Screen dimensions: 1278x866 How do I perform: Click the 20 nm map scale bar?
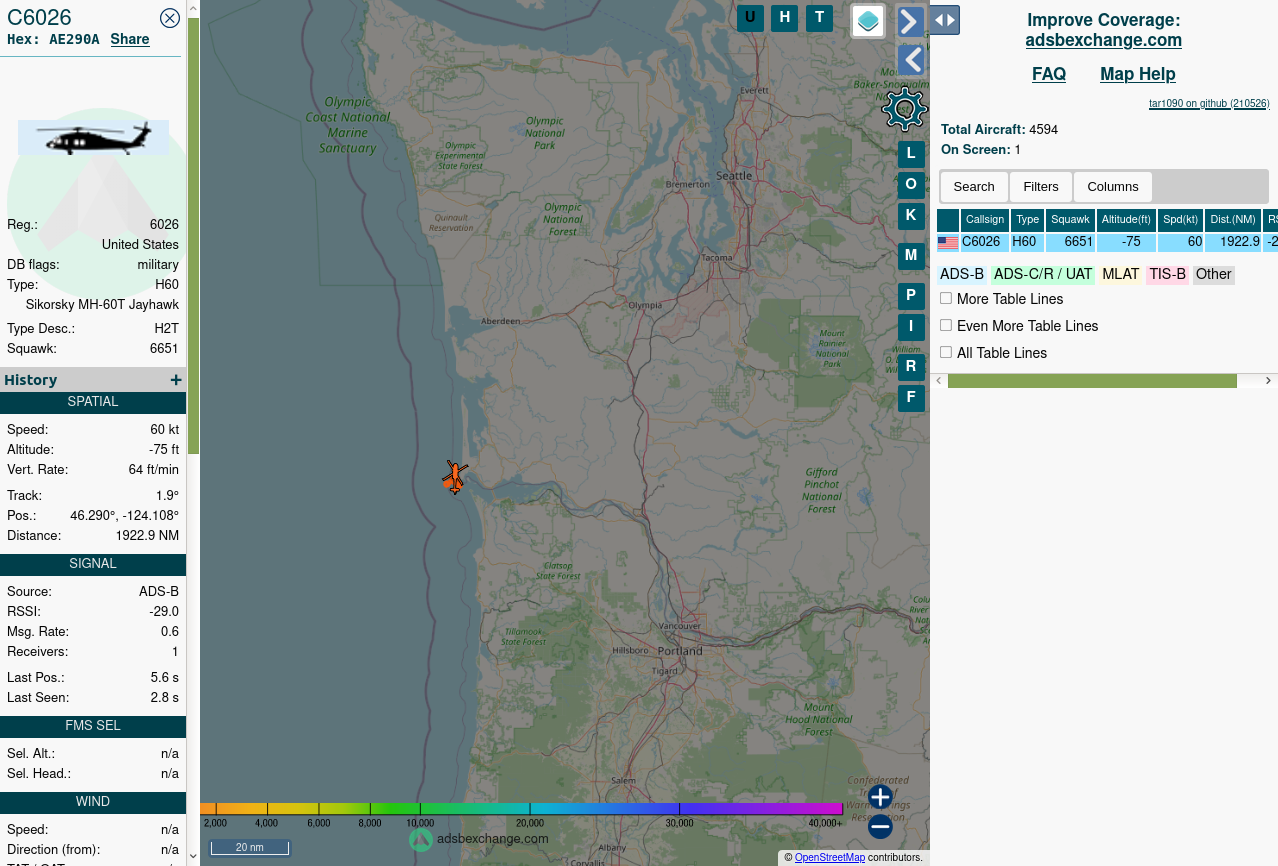tap(249, 848)
